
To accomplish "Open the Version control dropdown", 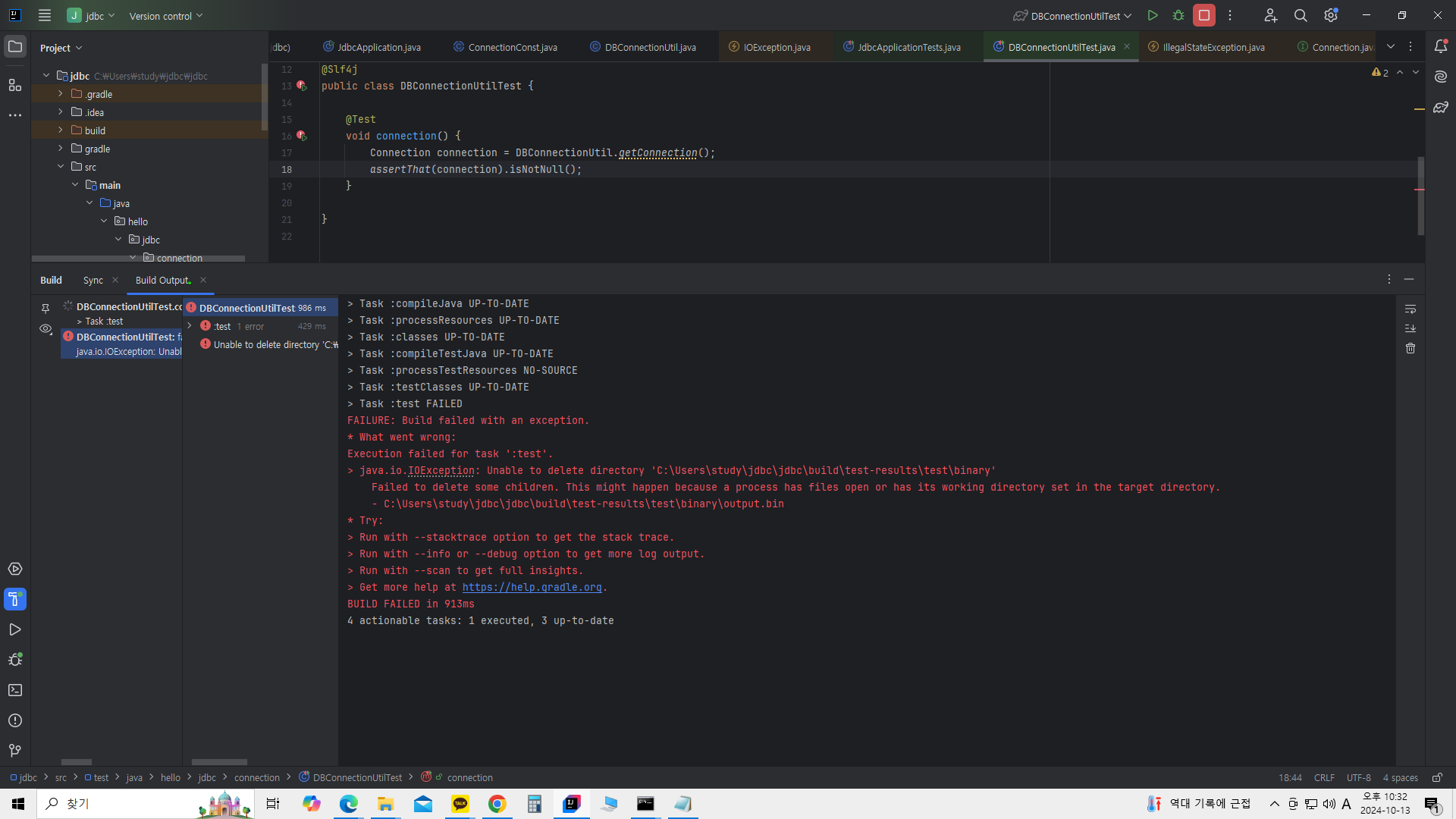I will point(166,15).
